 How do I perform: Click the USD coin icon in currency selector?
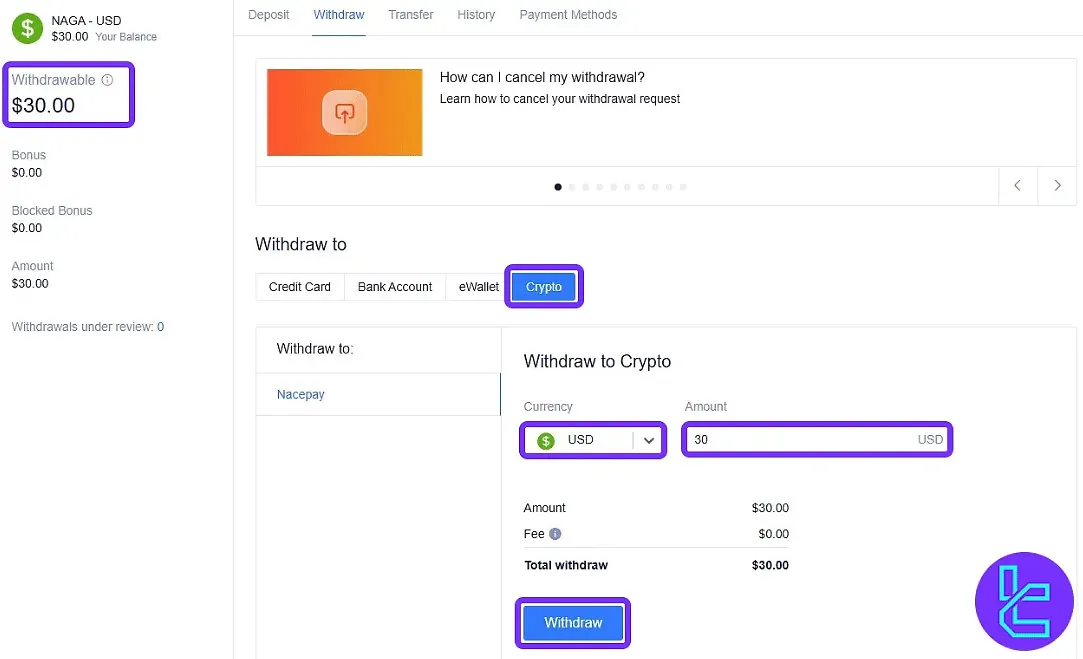coord(544,440)
